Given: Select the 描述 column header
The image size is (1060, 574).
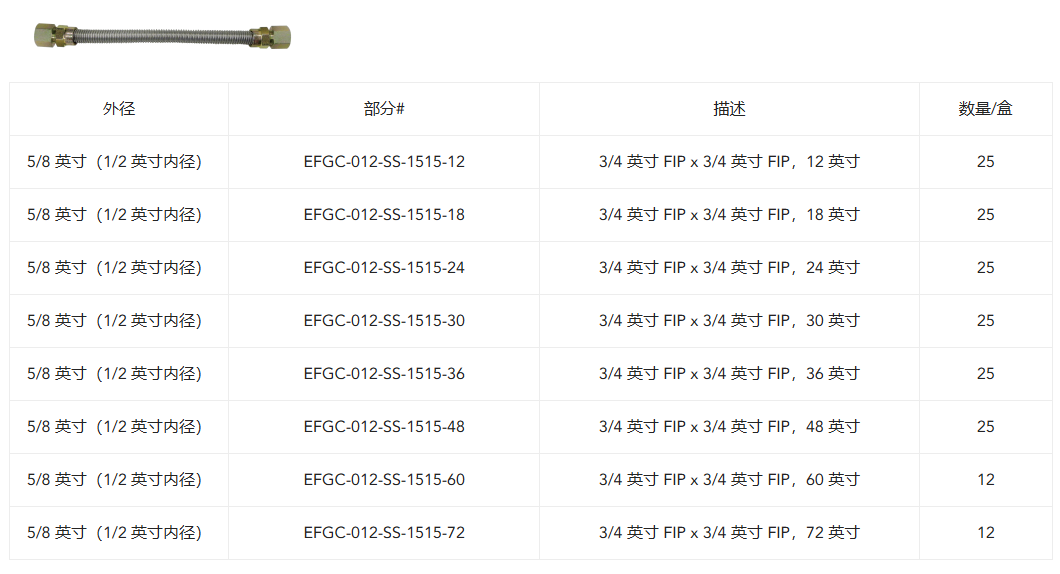Looking at the screenshot, I should [x=729, y=109].
